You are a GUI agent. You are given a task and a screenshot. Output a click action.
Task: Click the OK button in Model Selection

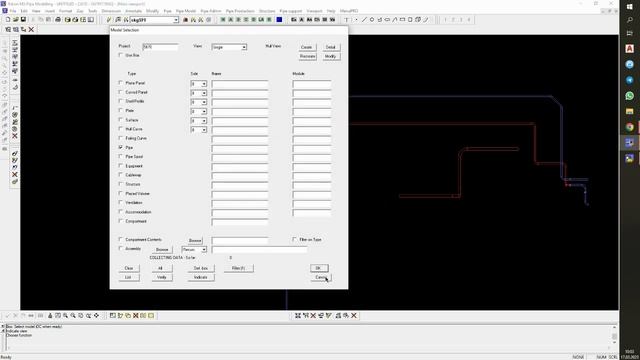(x=319, y=268)
